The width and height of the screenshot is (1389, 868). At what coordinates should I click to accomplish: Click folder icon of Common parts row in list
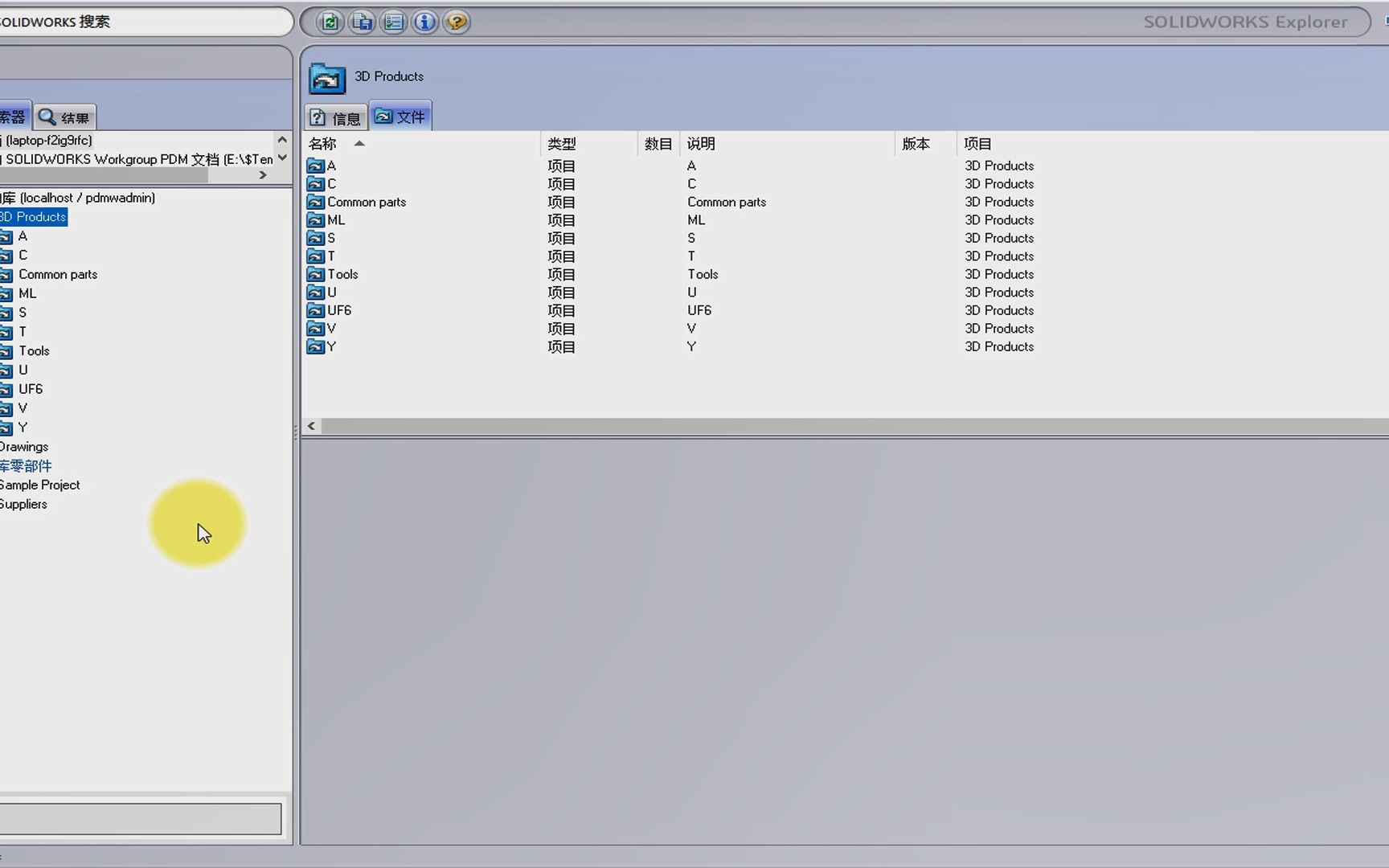point(316,202)
